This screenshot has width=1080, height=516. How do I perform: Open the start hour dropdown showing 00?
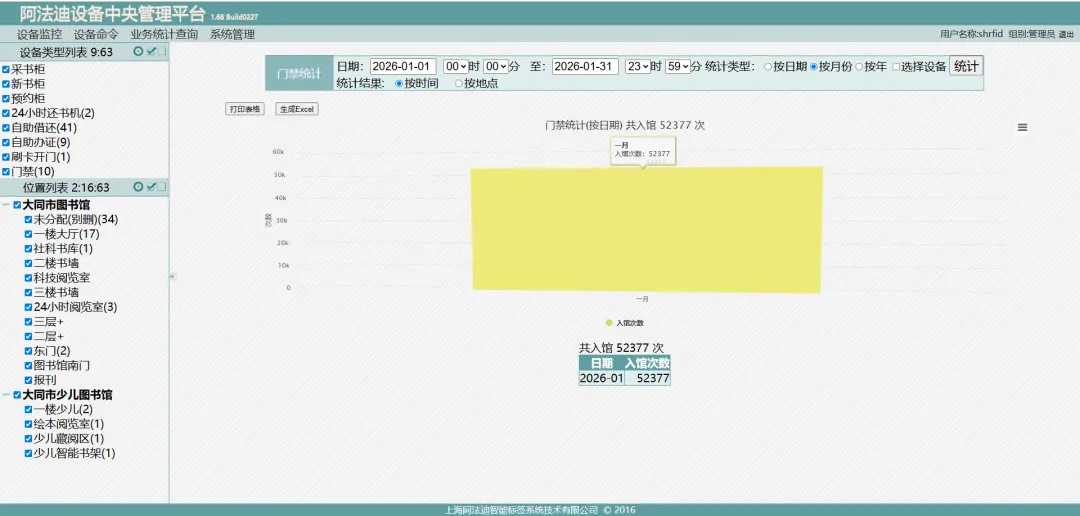[x=455, y=66]
